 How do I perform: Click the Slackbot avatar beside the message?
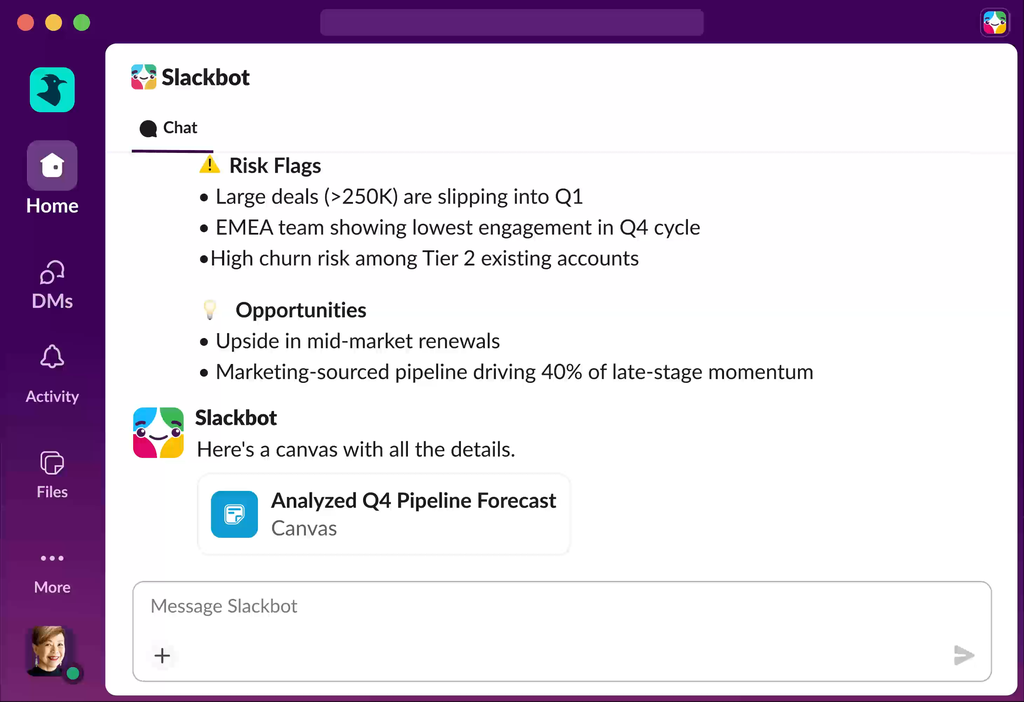158,432
